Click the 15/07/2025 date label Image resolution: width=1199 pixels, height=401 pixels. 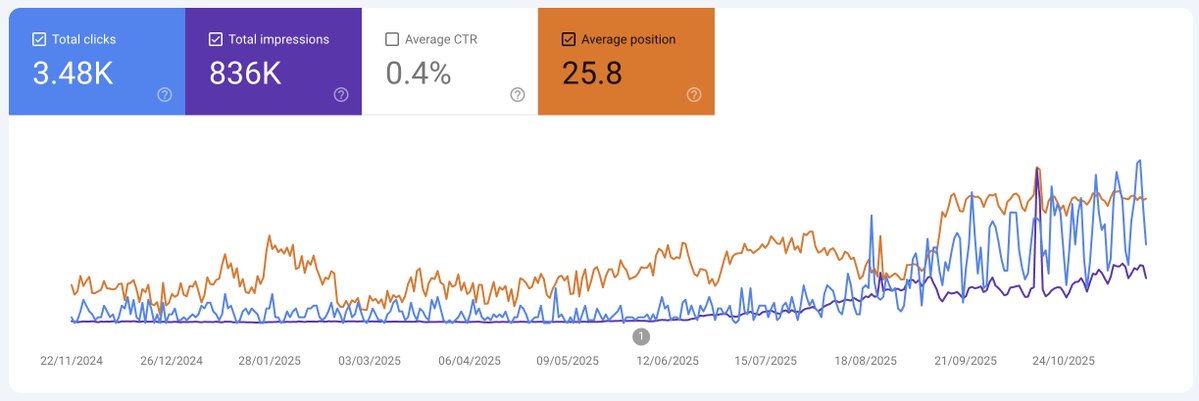(766, 361)
